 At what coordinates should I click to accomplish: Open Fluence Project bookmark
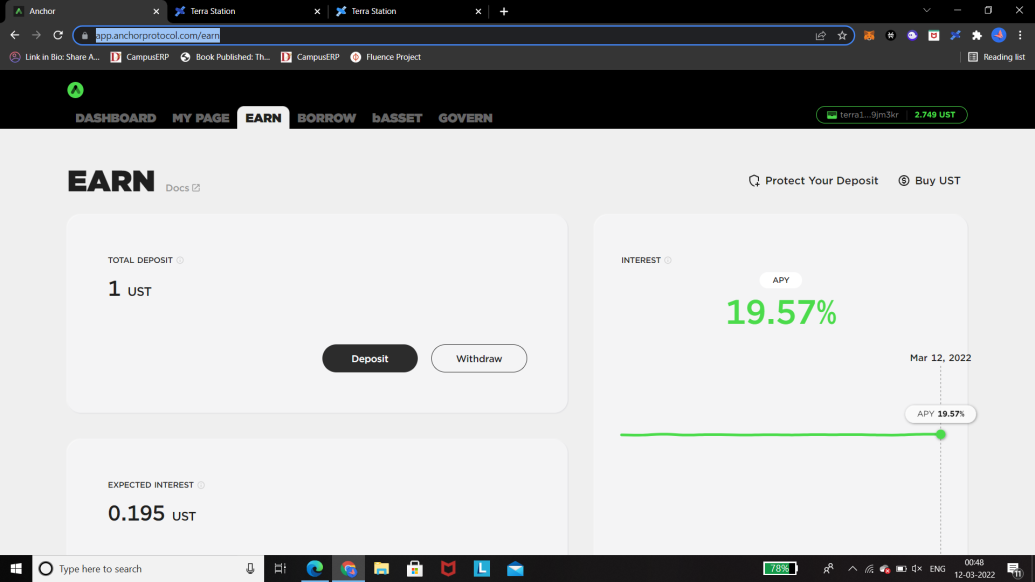[385, 57]
